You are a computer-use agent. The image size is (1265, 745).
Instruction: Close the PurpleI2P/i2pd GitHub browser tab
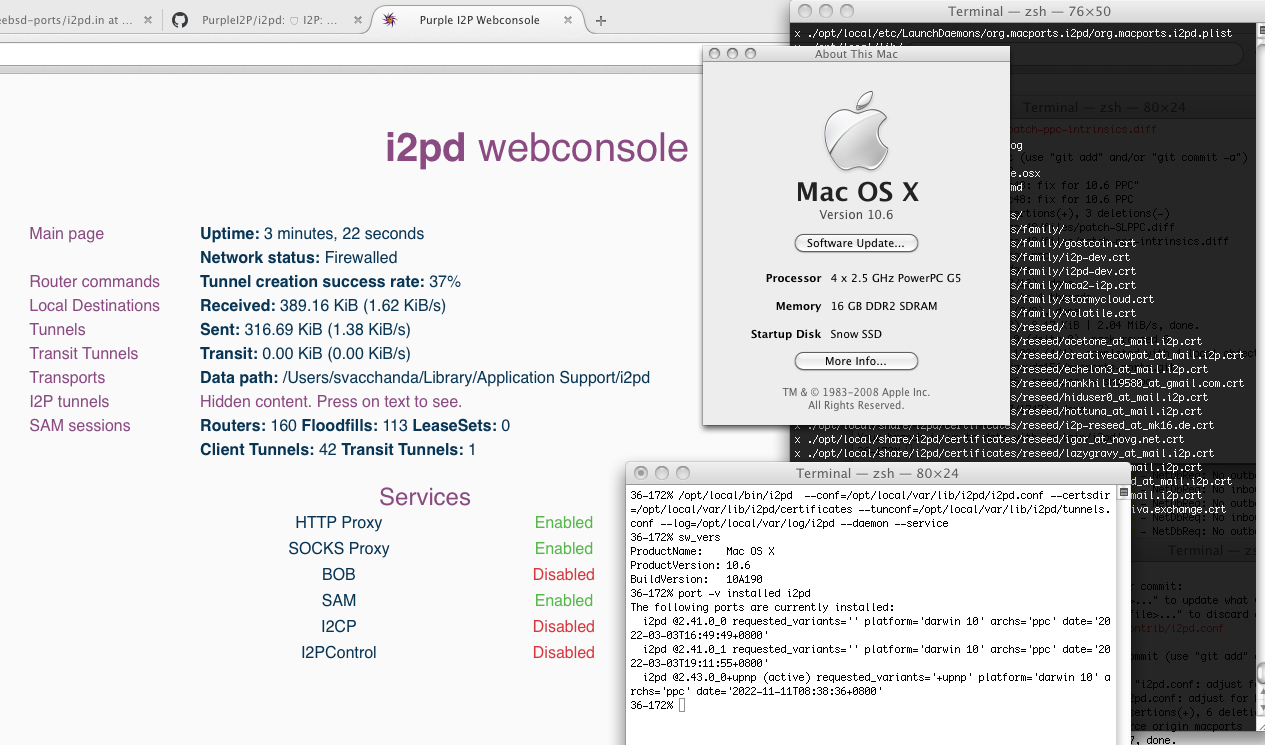[x=359, y=20]
